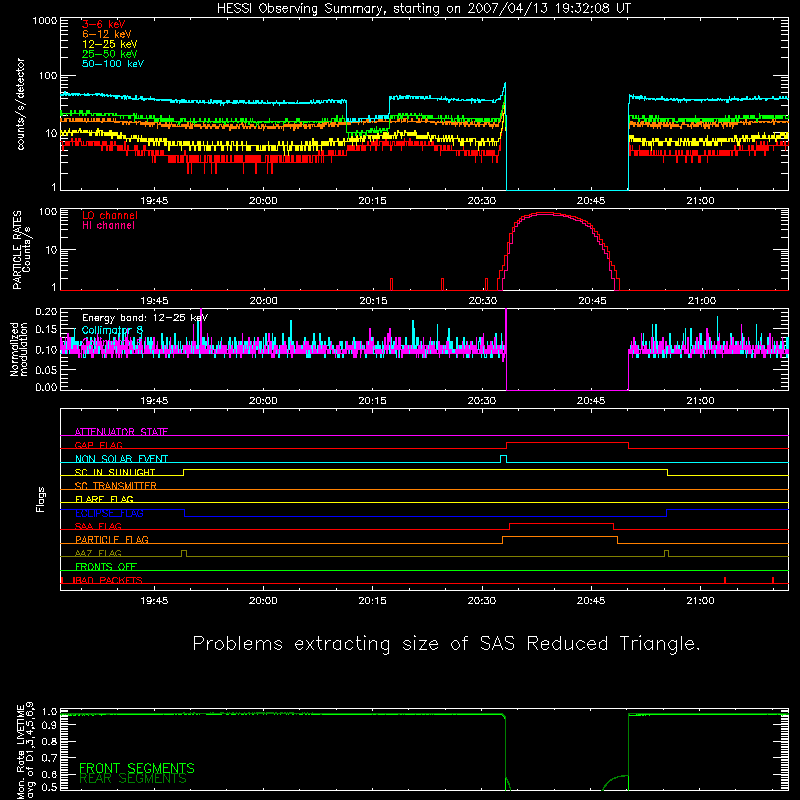Click the 0.20 tick on modulation axis
This screenshot has height=800, width=800.
(46, 311)
